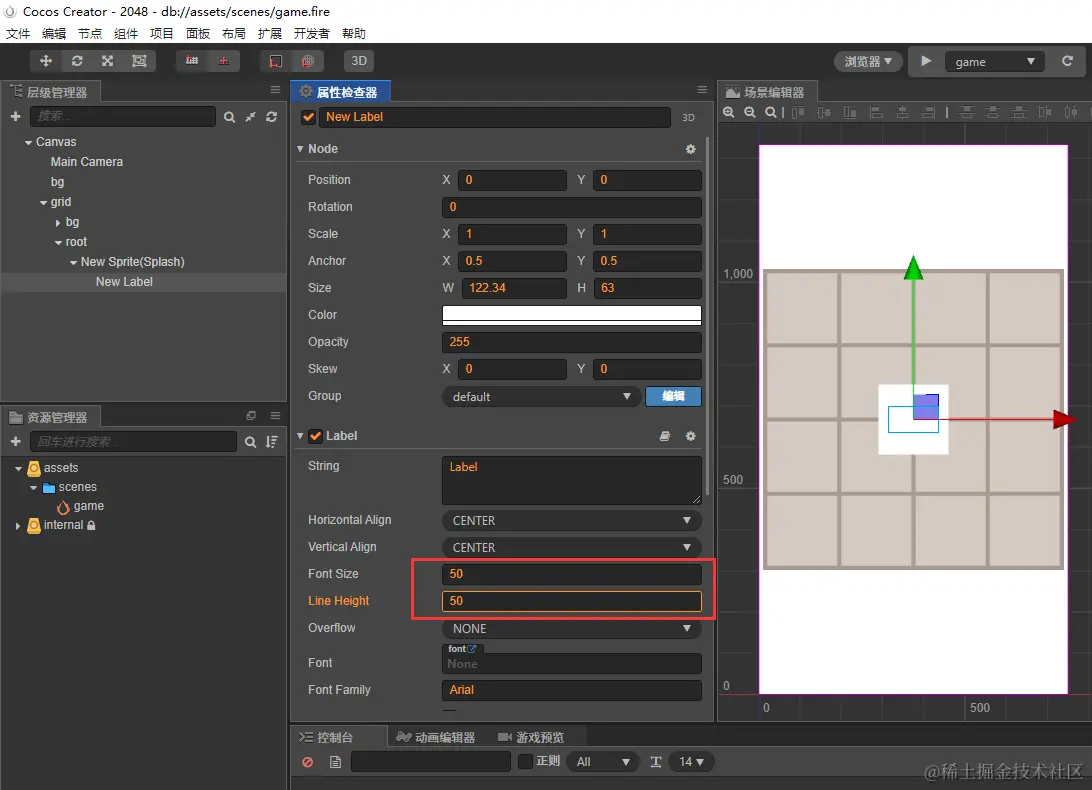This screenshot has height=790, width=1092.
Task: Open the Group default dropdown
Action: pos(540,396)
